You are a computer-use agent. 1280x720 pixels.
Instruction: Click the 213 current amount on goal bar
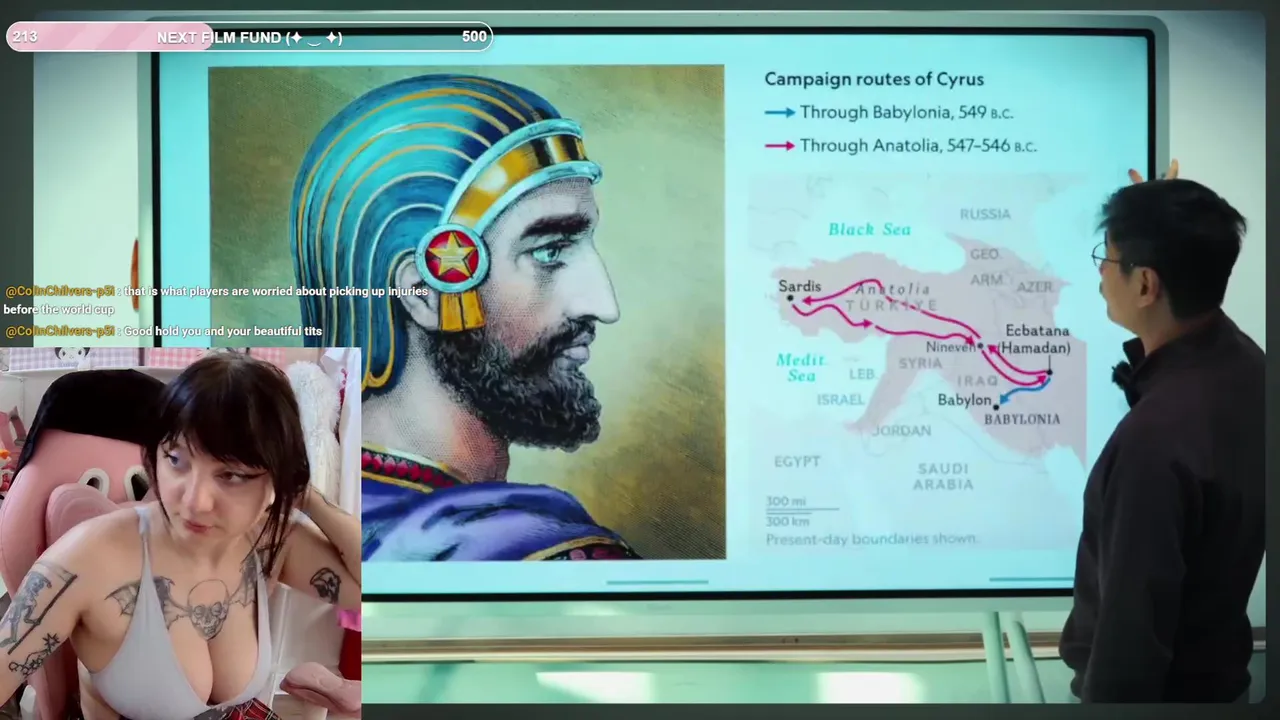(x=25, y=37)
